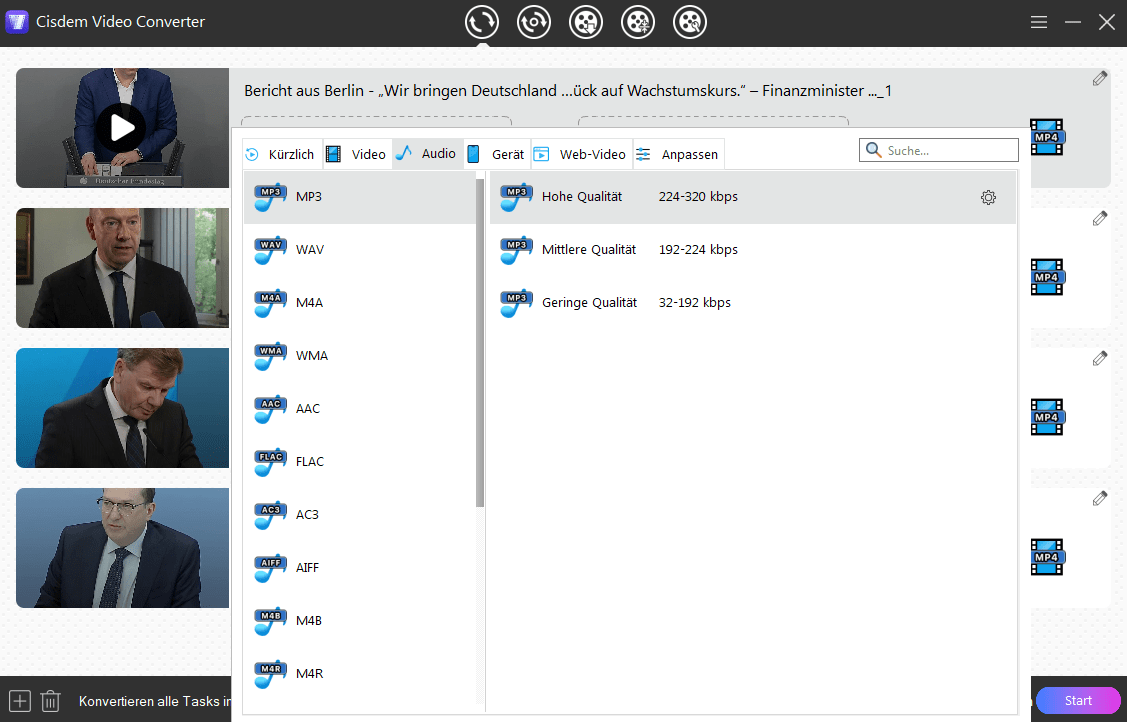Open the Download mode film reel icon
Viewport: 1127px width, 722px height.
coord(586,22)
